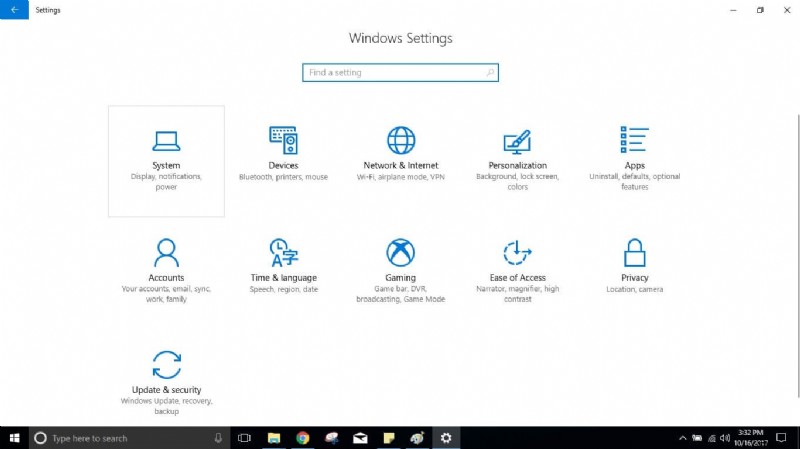Image resolution: width=800 pixels, height=449 pixels.
Task: Click the Apps label text
Action: pos(635,165)
